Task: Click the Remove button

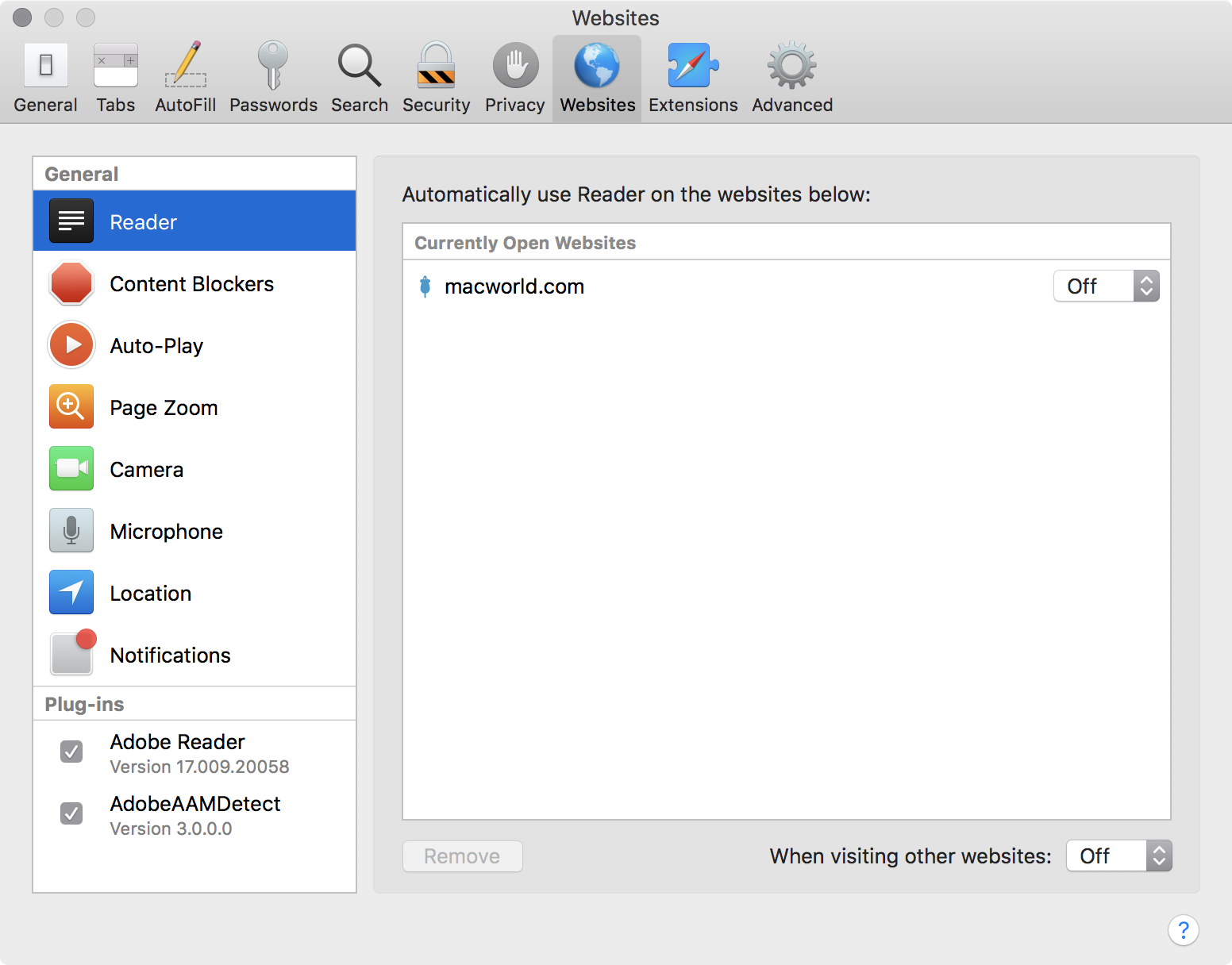Action: 463,856
